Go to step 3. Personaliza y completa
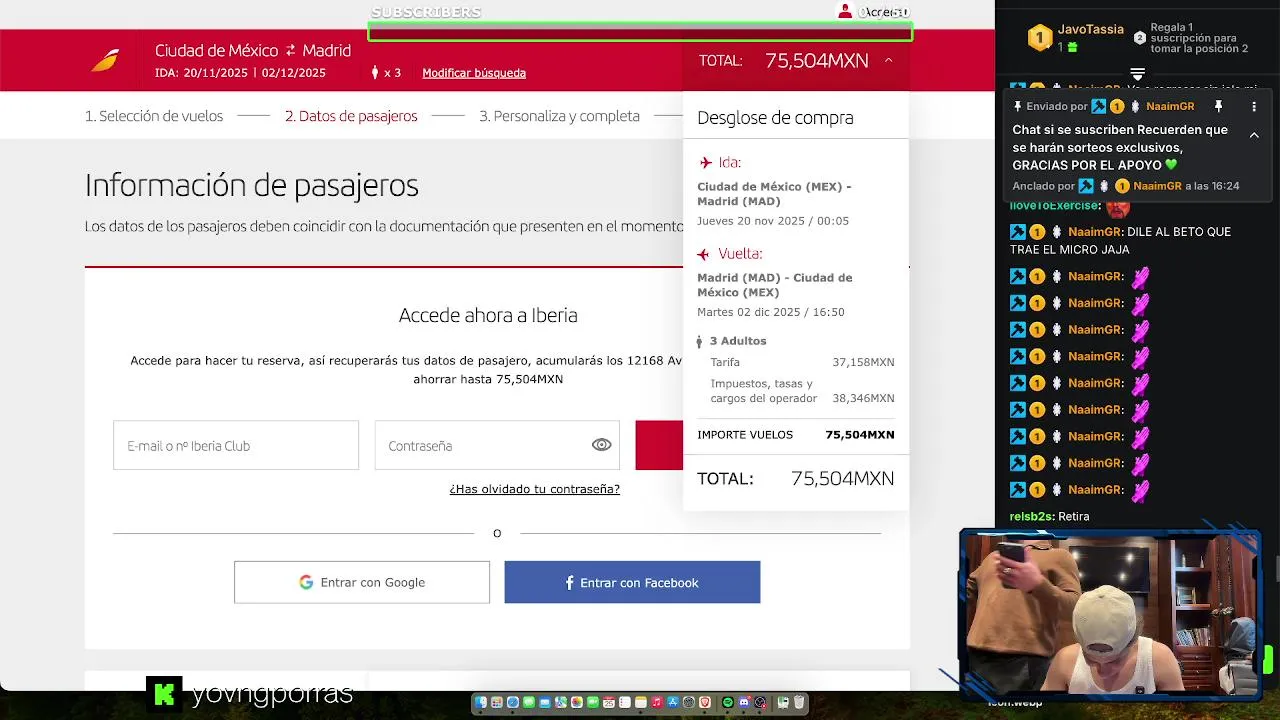Viewport: 1280px width, 720px height. (559, 116)
